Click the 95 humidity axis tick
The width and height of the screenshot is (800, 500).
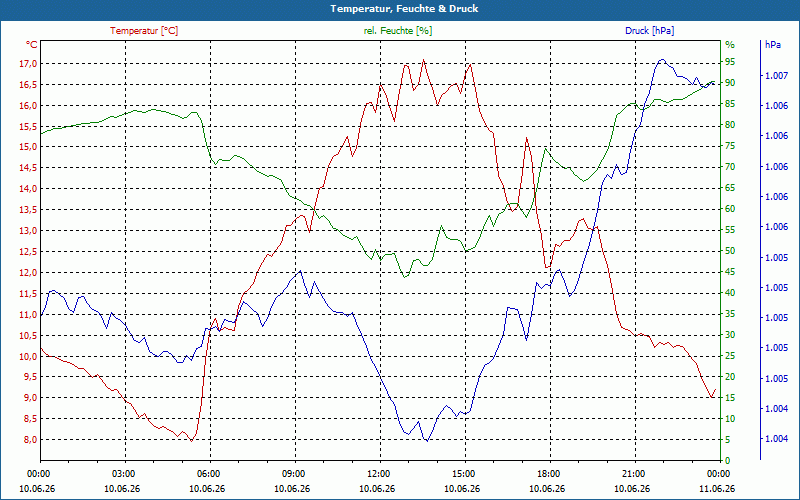[730, 62]
